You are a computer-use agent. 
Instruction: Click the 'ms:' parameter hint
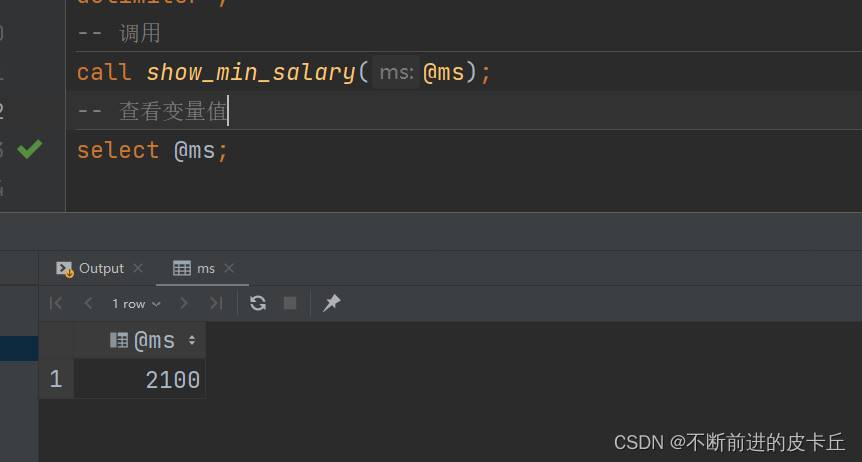pos(397,73)
